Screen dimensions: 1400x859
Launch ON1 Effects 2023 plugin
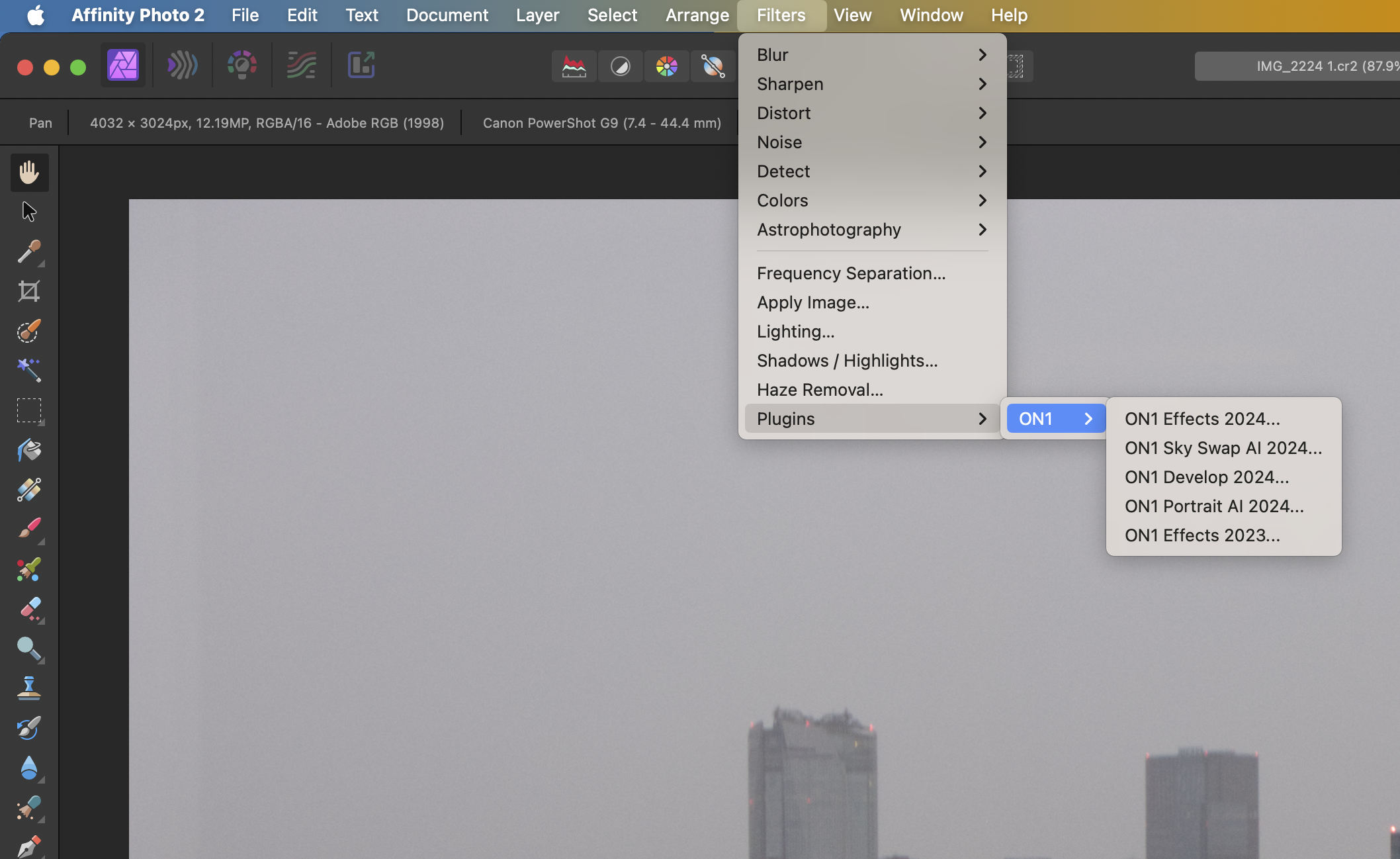coord(1223,535)
